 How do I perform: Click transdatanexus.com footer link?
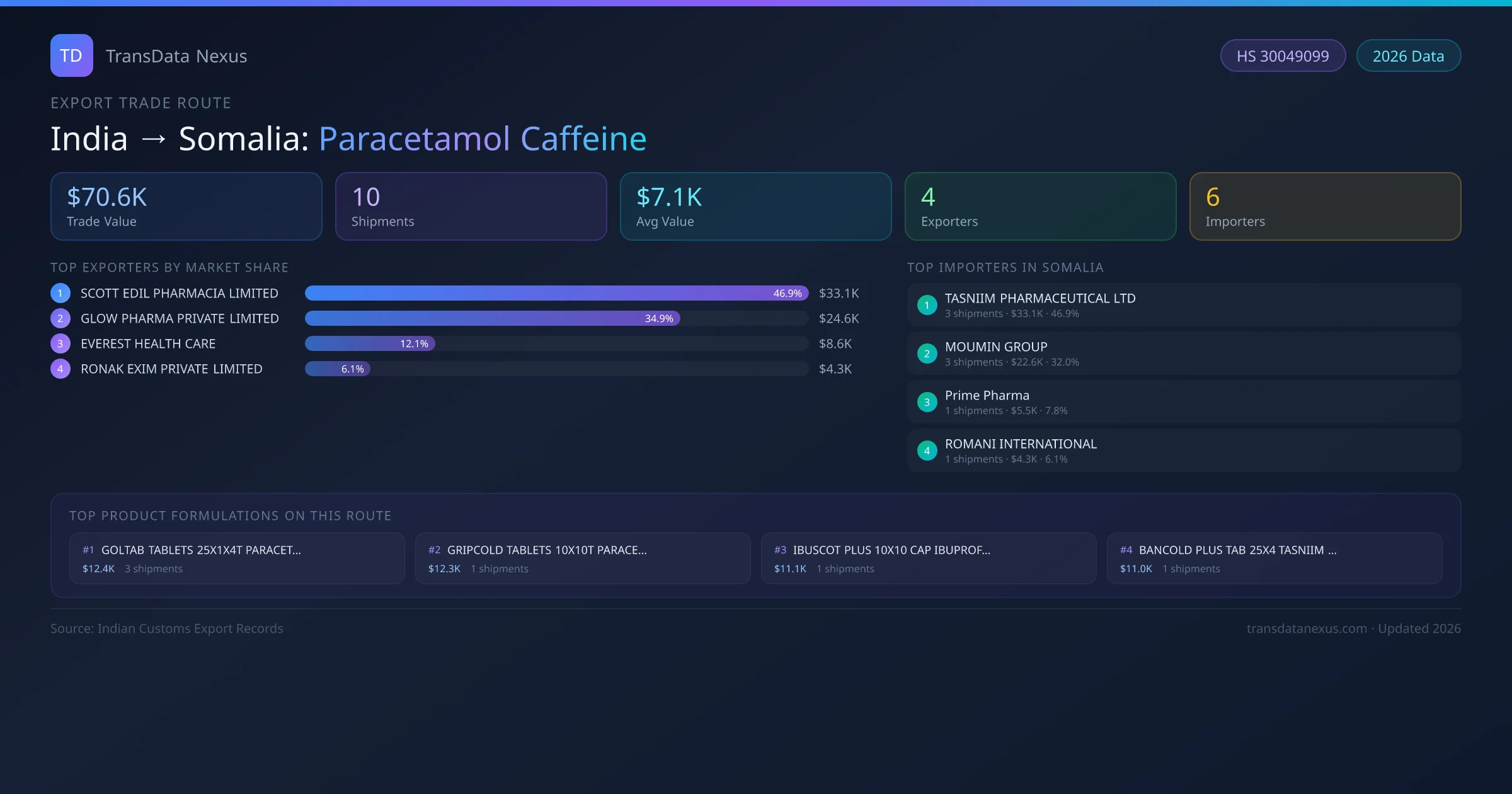(x=1307, y=628)
